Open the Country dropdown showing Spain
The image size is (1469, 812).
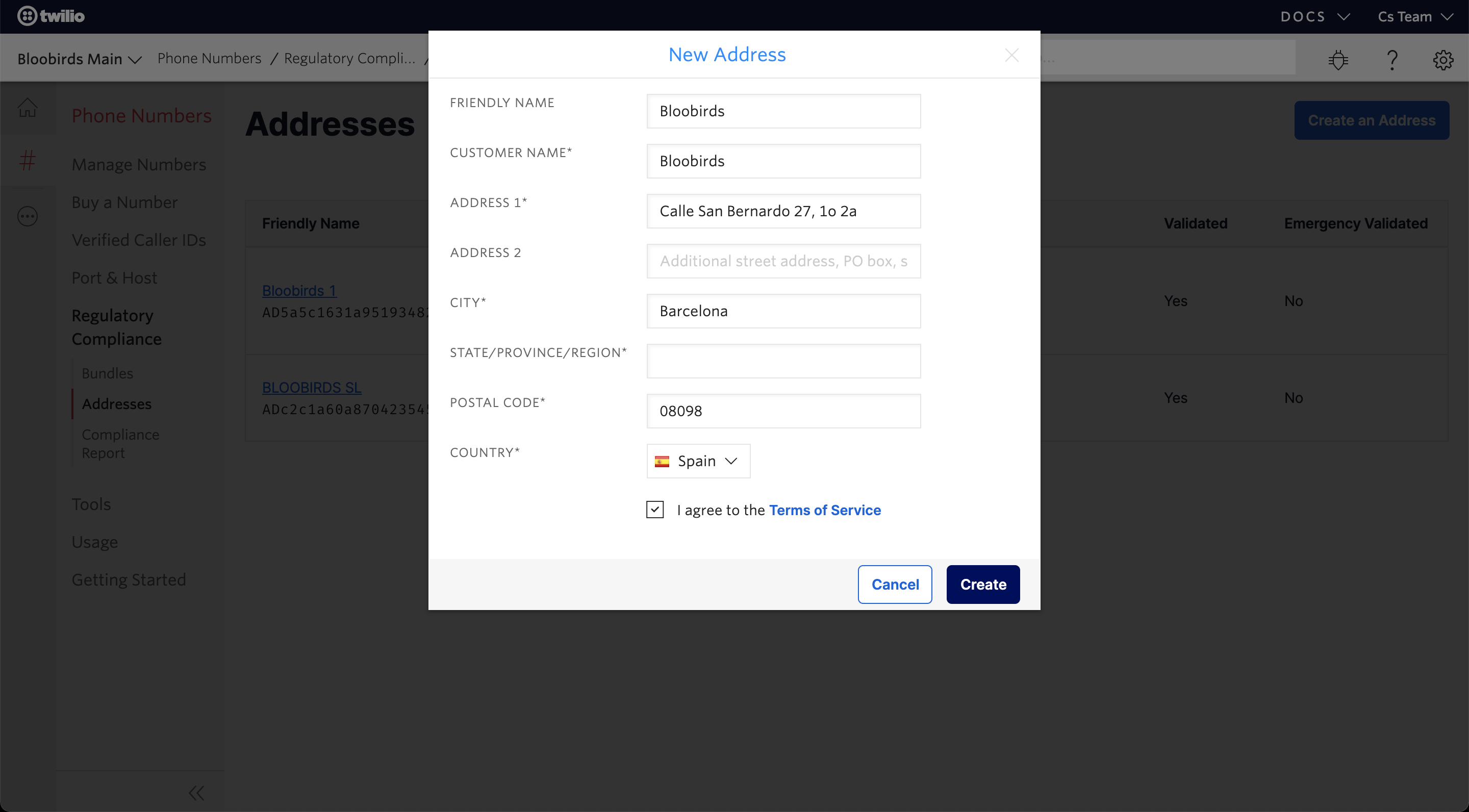698,461
